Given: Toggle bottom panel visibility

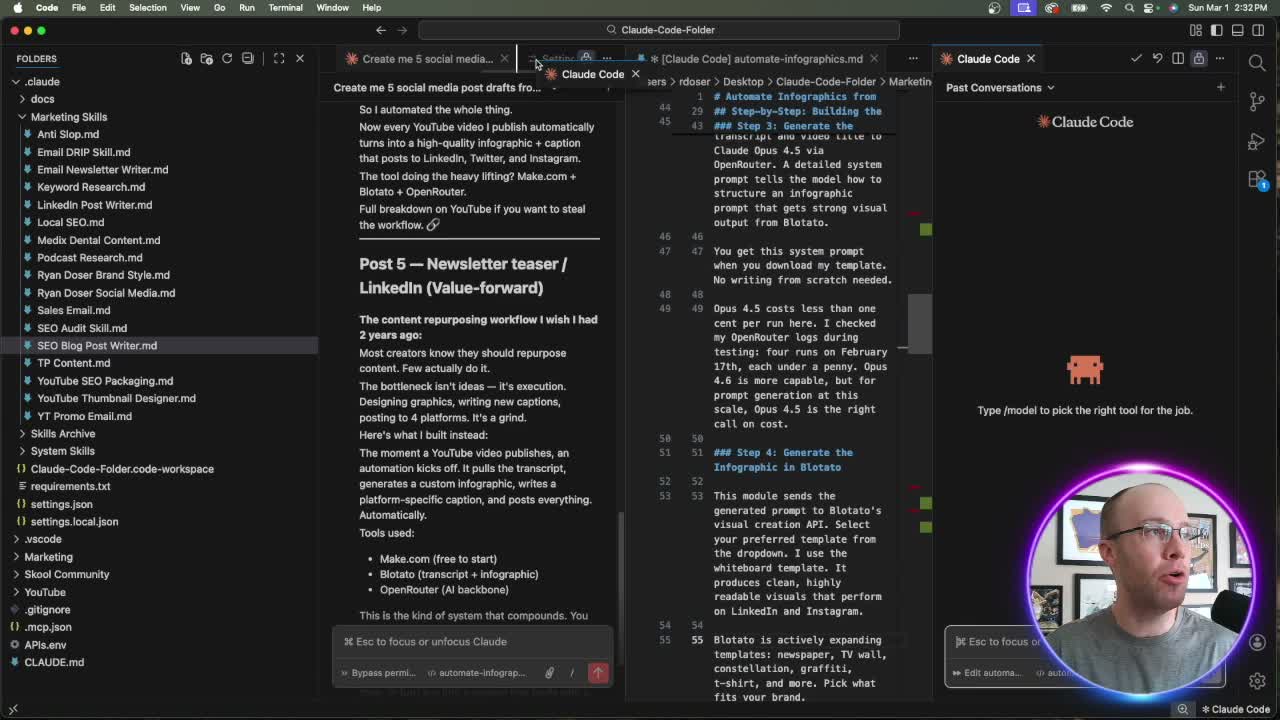Looking at the screenshot, I should click(1238, 30).
